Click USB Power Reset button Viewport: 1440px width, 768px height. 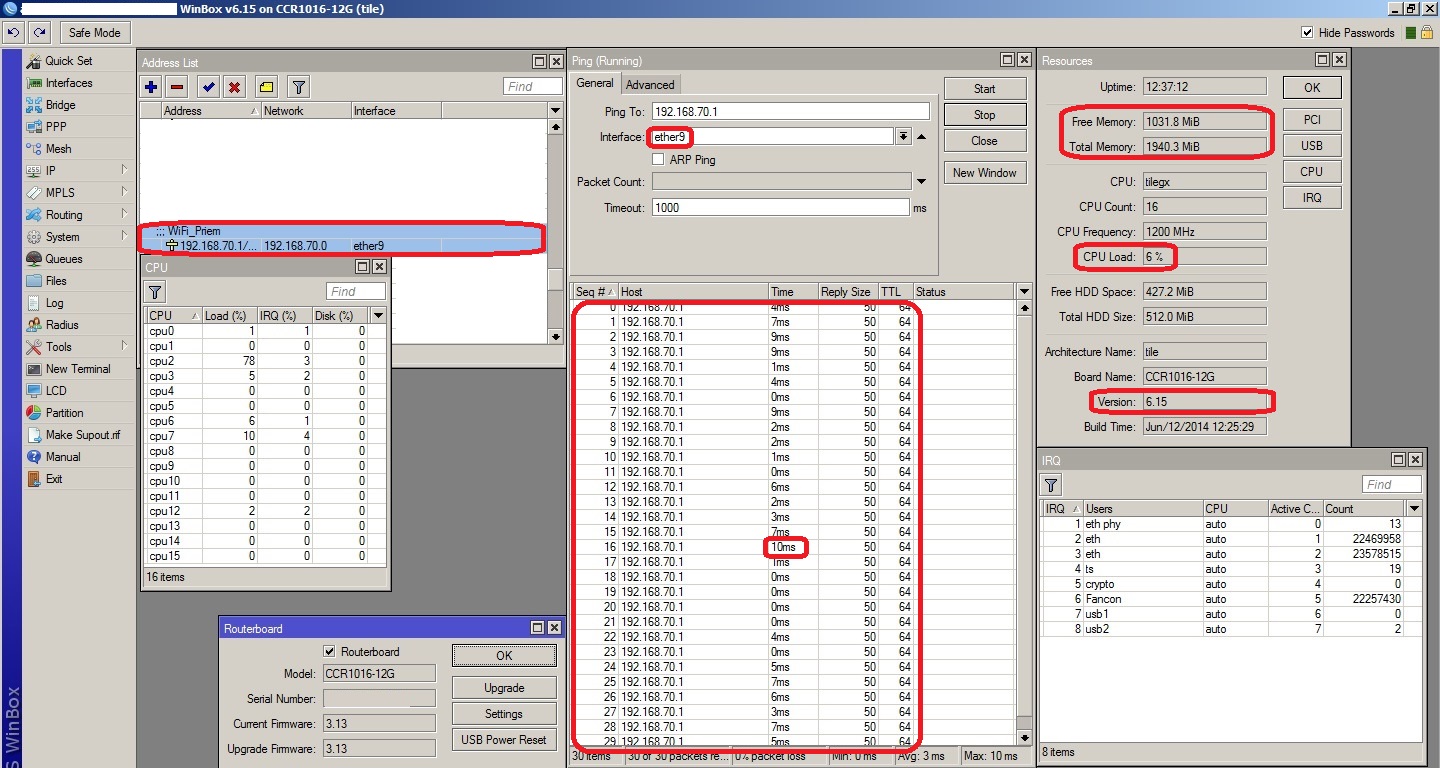click(504, 740)
